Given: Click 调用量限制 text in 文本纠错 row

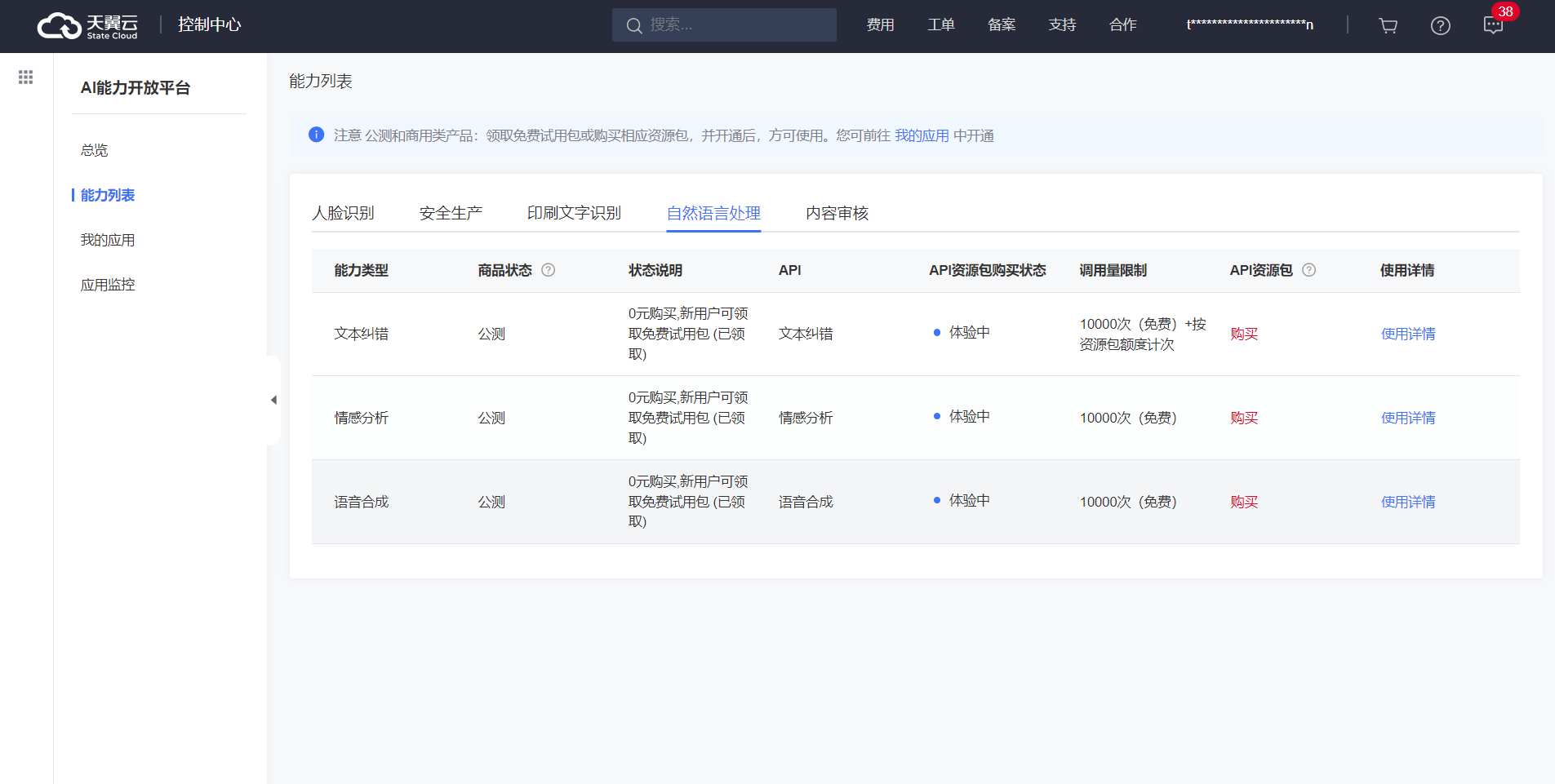Looking at the screenshot, I should click(x=1143, y=334).
